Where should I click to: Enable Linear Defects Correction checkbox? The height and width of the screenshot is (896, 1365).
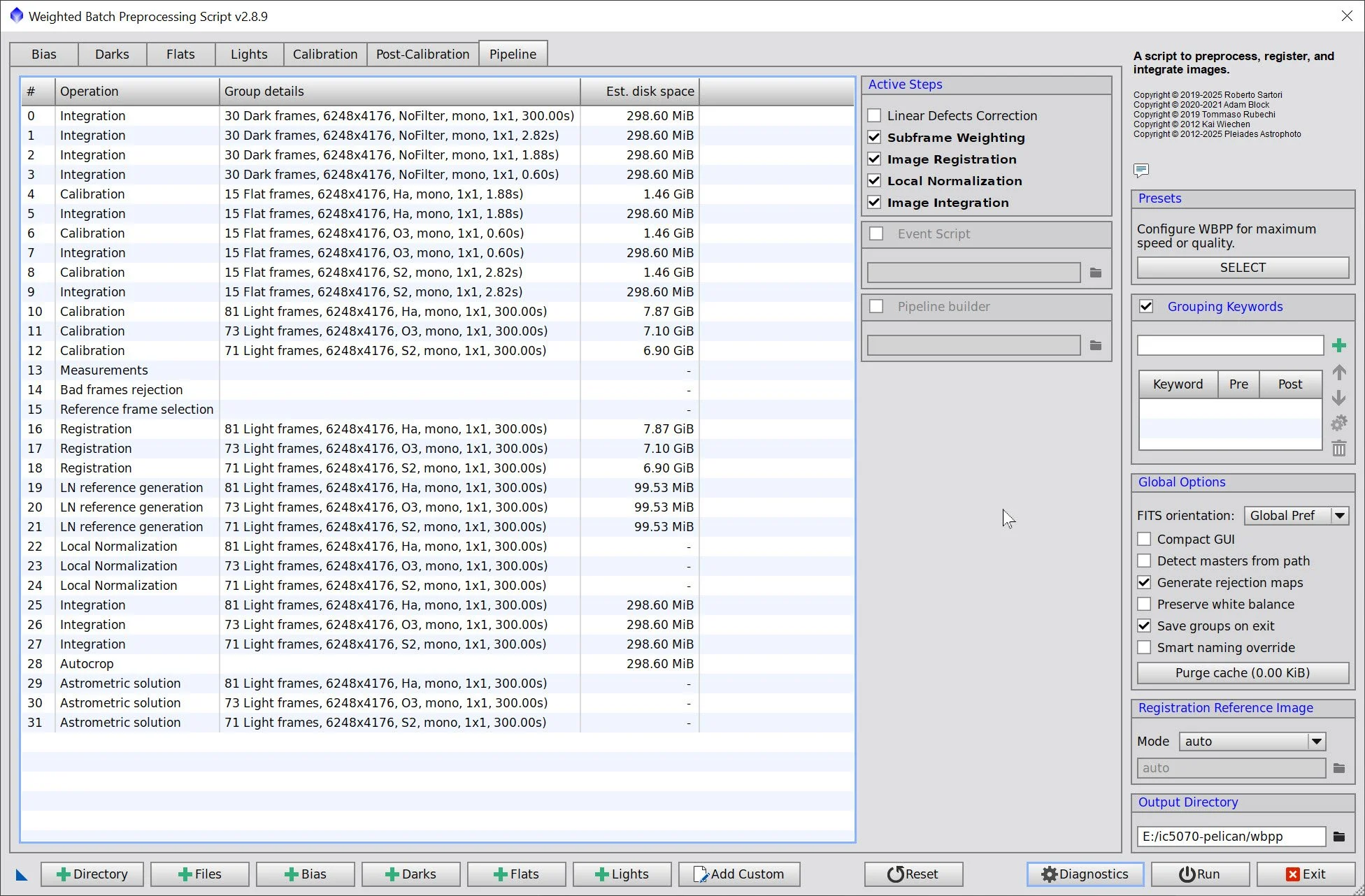[874, 115]
